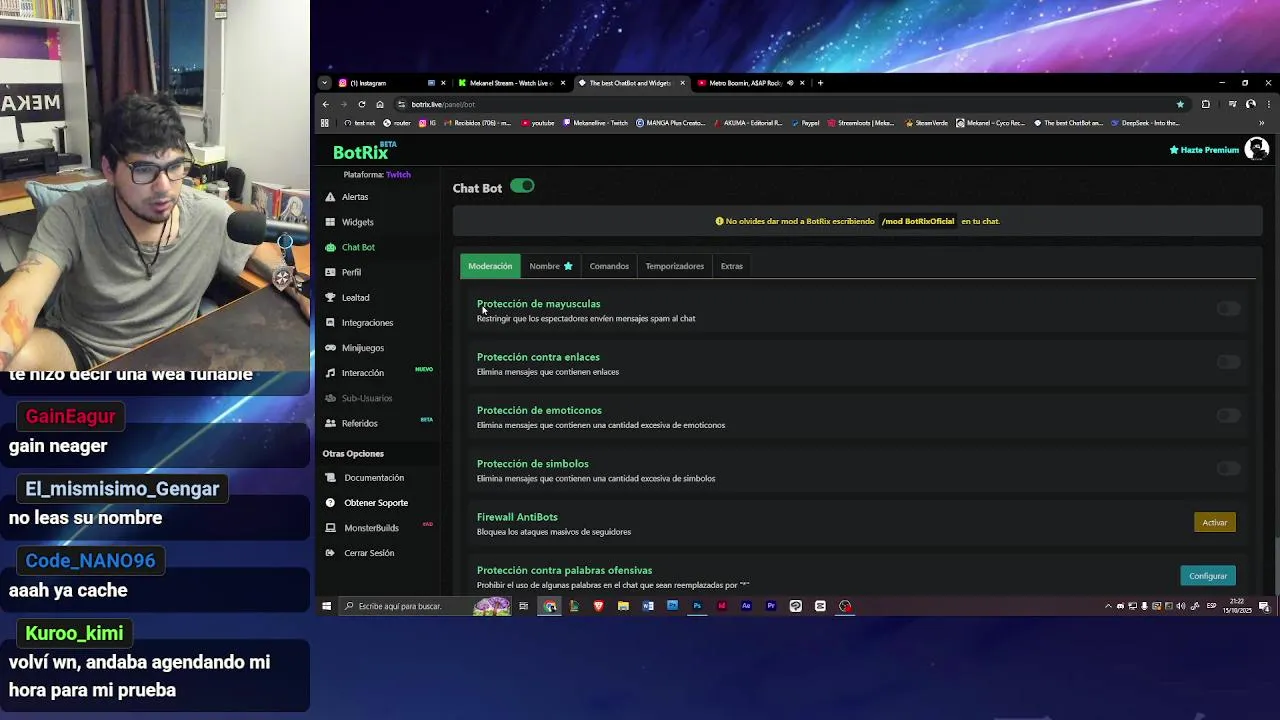Click Activar for Firewall AntiBots
1280x720 pixels.
pos(1215,522)
